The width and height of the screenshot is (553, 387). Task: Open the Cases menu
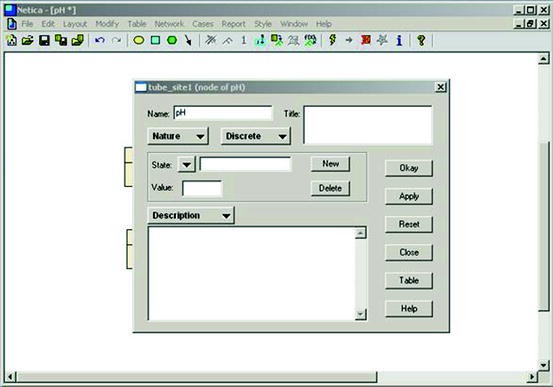(x=203, y=24)
